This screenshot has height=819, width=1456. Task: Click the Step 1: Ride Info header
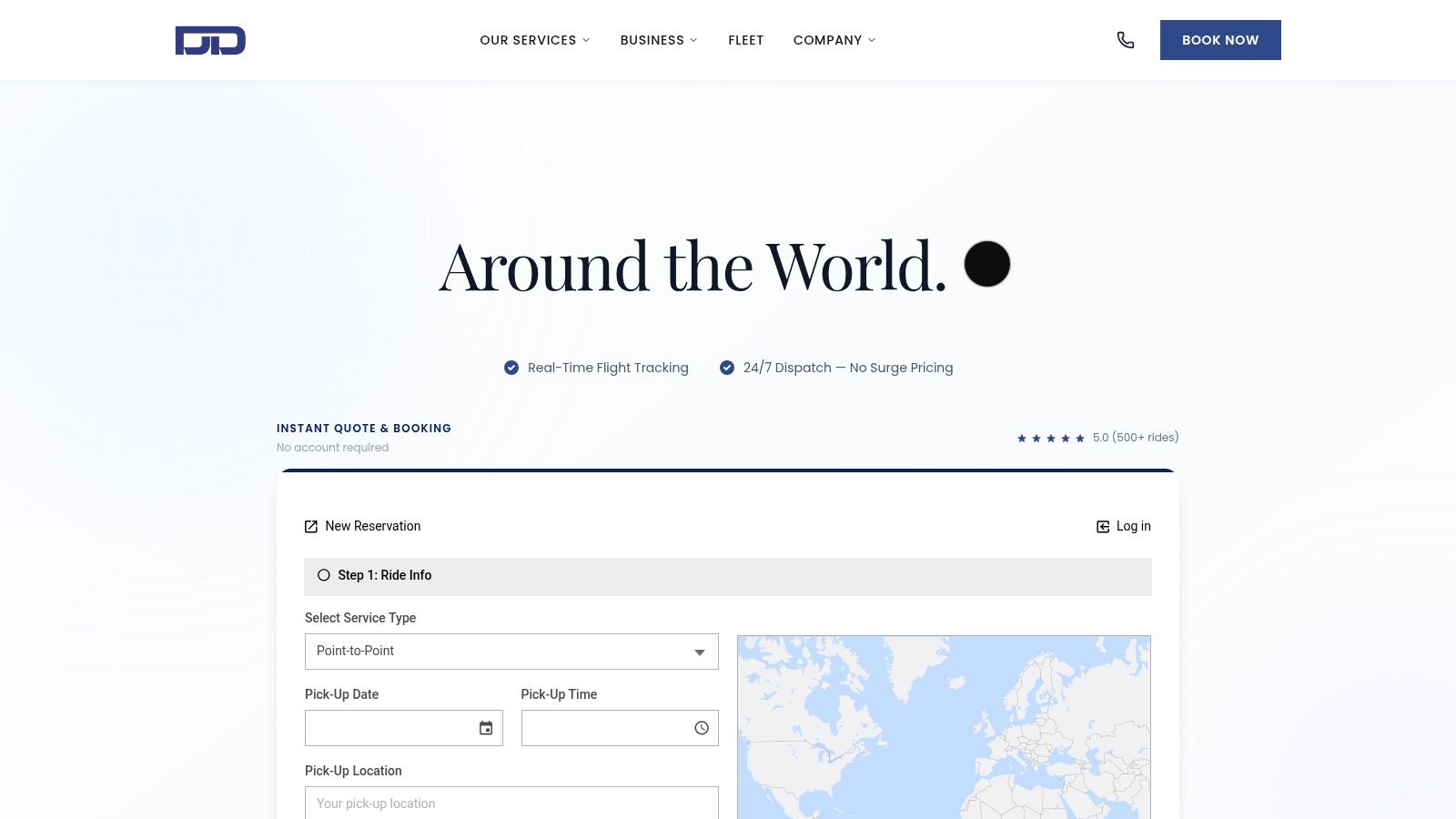pos(728,577)
